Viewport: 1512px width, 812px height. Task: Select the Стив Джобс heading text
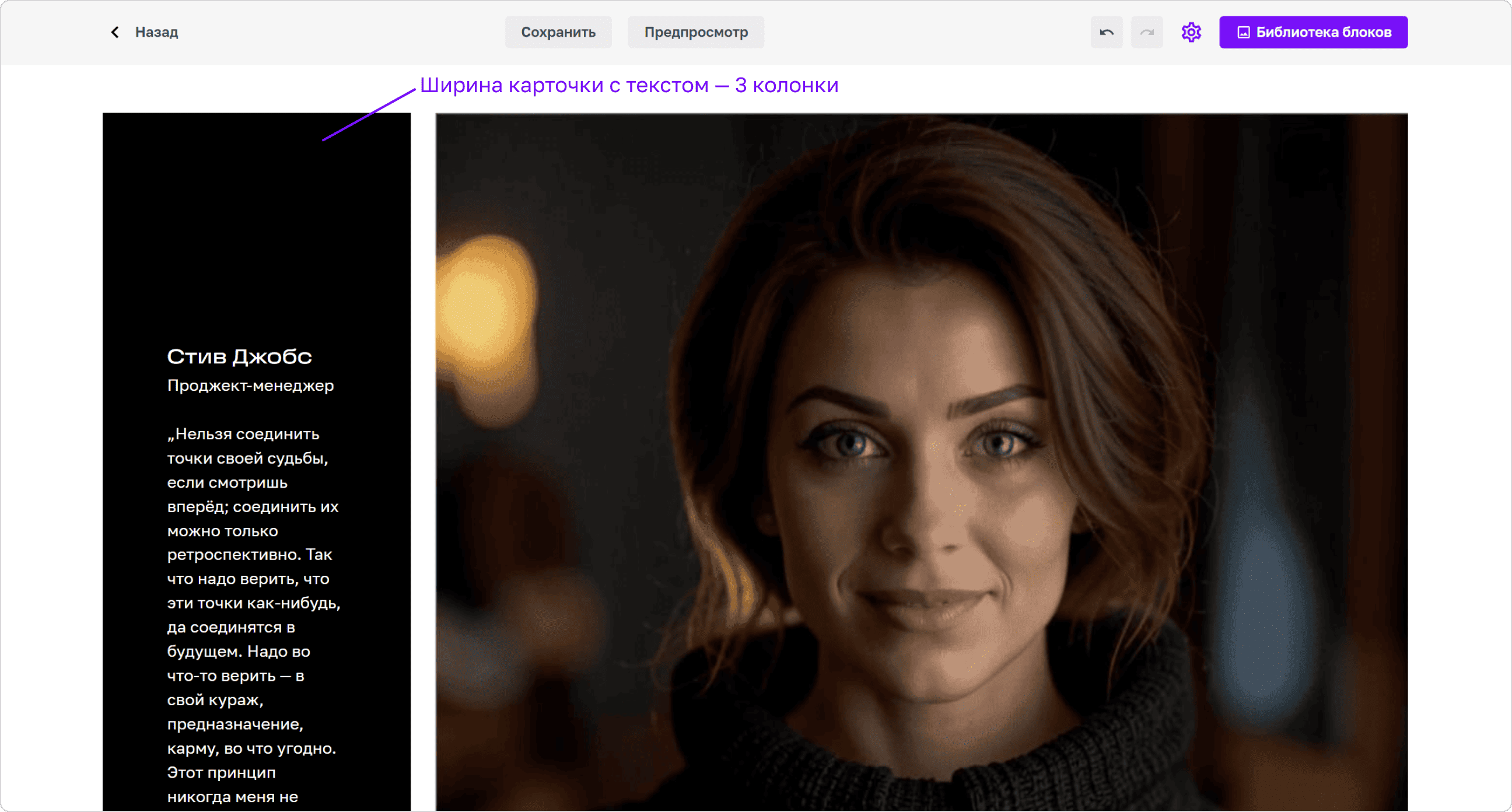240,356
